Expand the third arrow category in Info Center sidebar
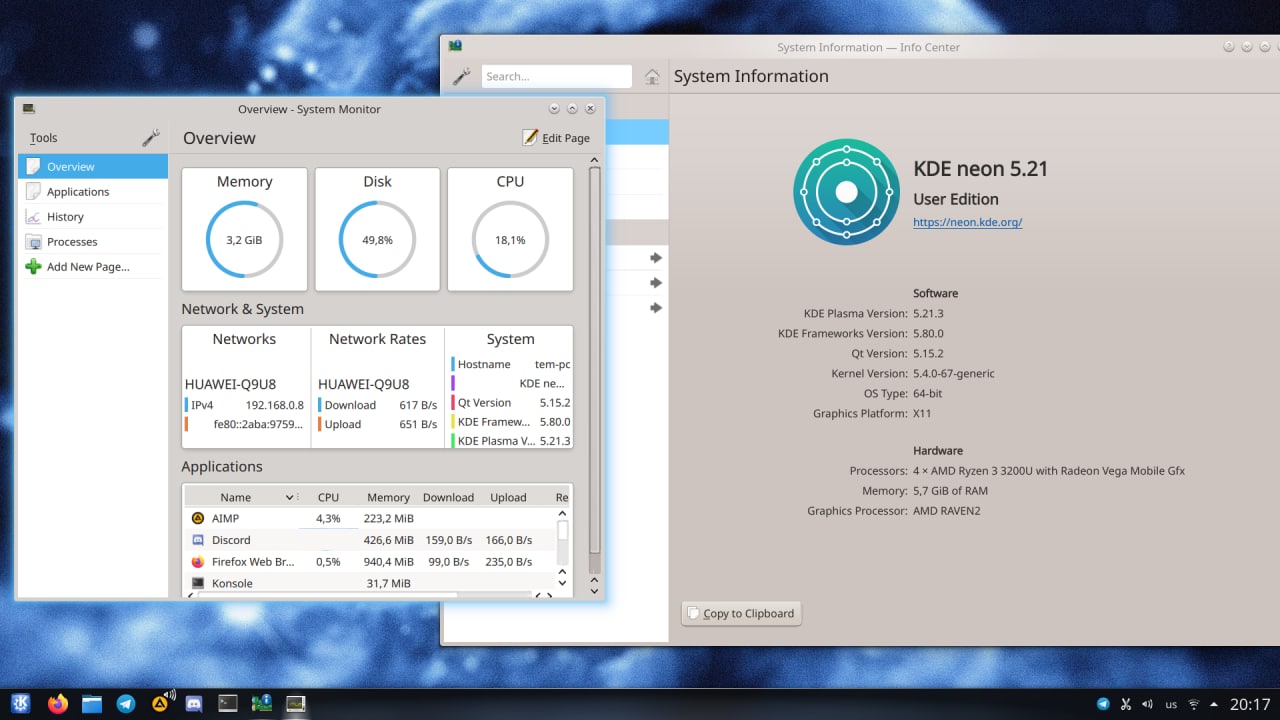 point(656,308)
